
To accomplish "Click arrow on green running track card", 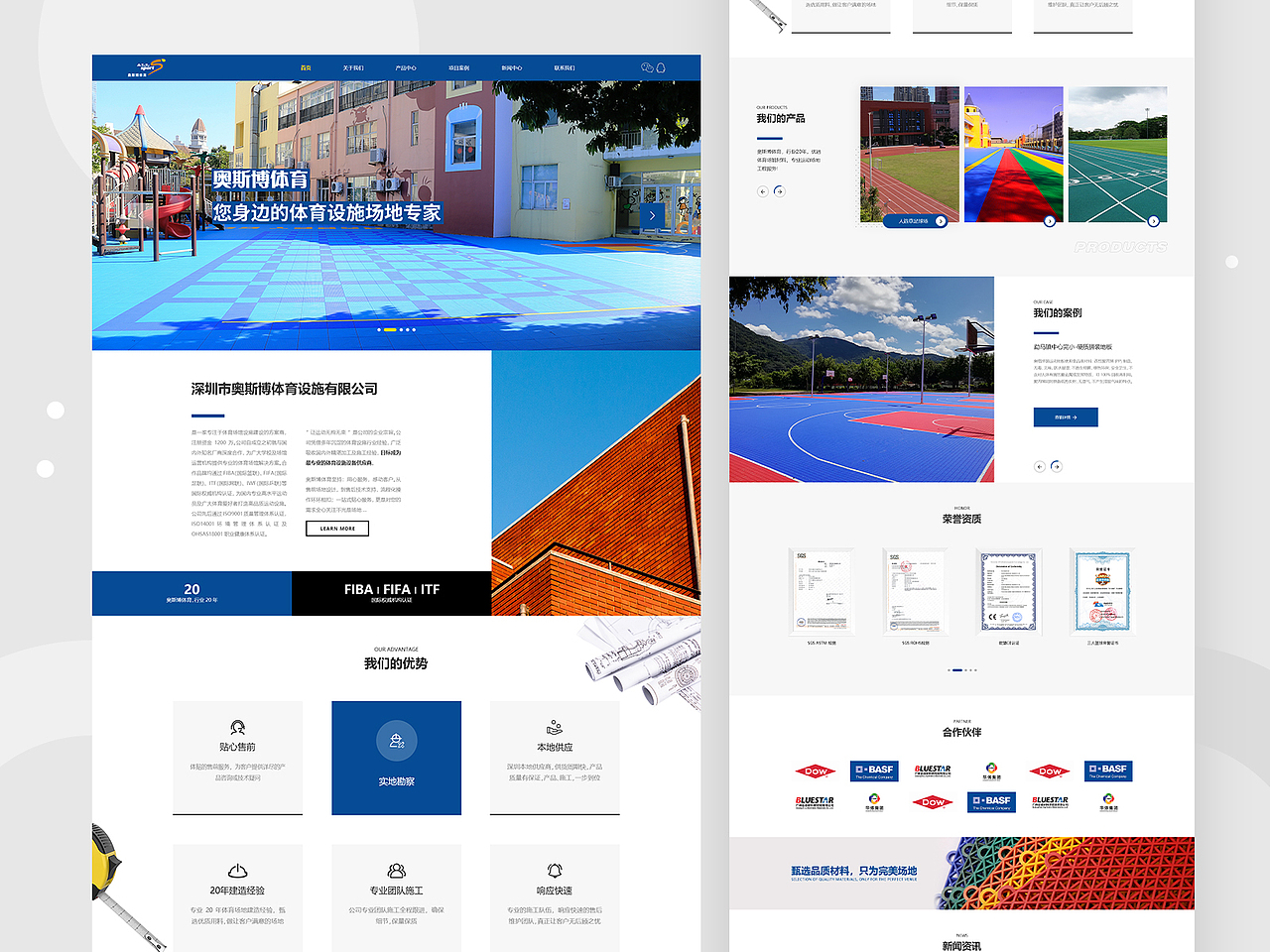I will click(1153, 221).
